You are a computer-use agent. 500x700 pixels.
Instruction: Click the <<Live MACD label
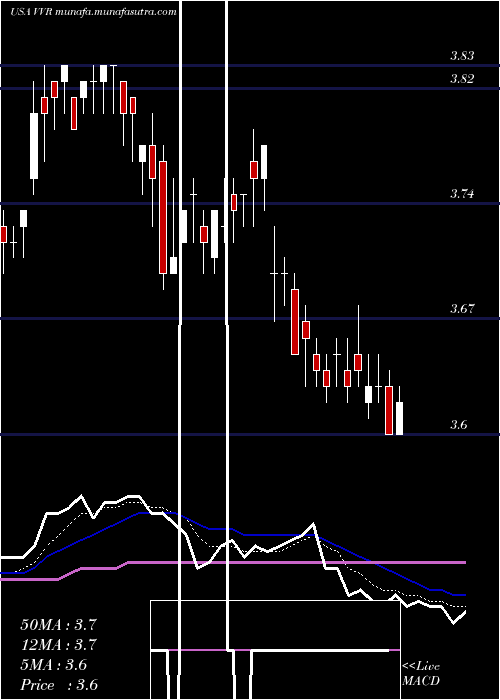click(x=421, y=674)
